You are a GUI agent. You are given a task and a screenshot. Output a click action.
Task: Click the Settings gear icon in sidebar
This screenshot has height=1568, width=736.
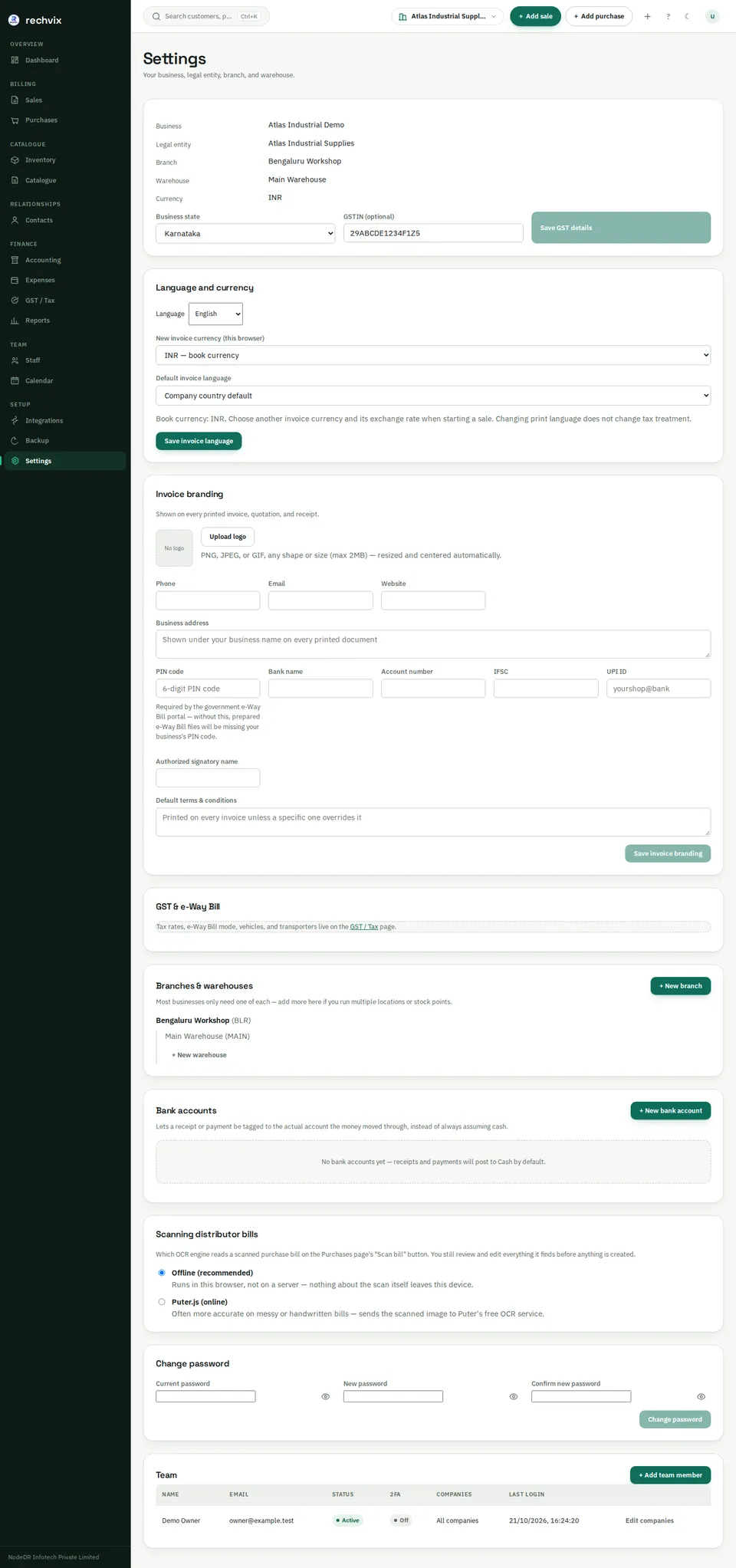coord(15,461)
